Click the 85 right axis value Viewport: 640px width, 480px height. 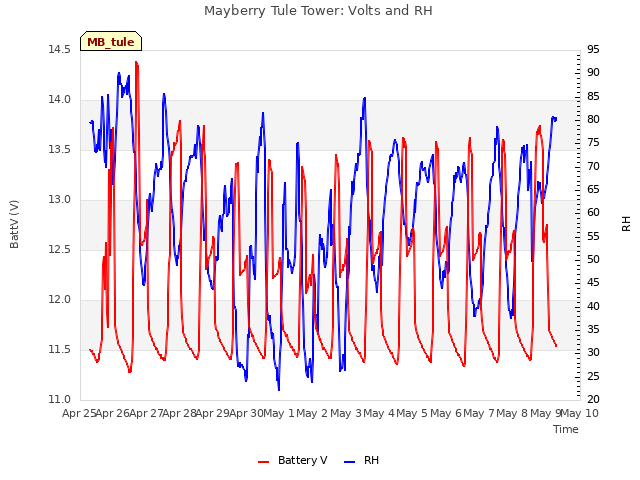tap(593, 96)
